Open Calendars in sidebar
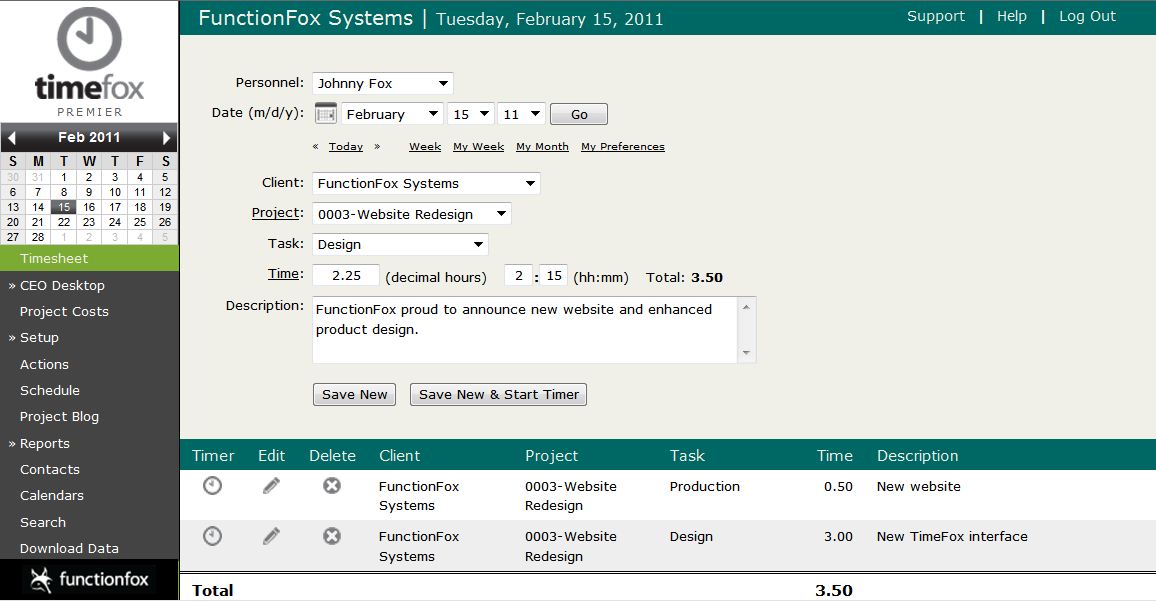This screenshot has width=1156, height=602. coord(52,496)
